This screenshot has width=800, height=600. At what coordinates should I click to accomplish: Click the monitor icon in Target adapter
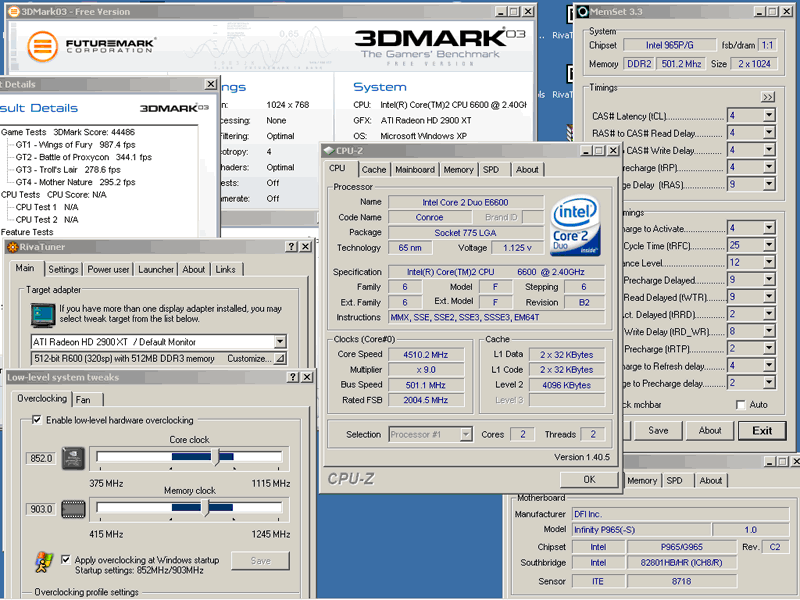(x=43, y=315)
